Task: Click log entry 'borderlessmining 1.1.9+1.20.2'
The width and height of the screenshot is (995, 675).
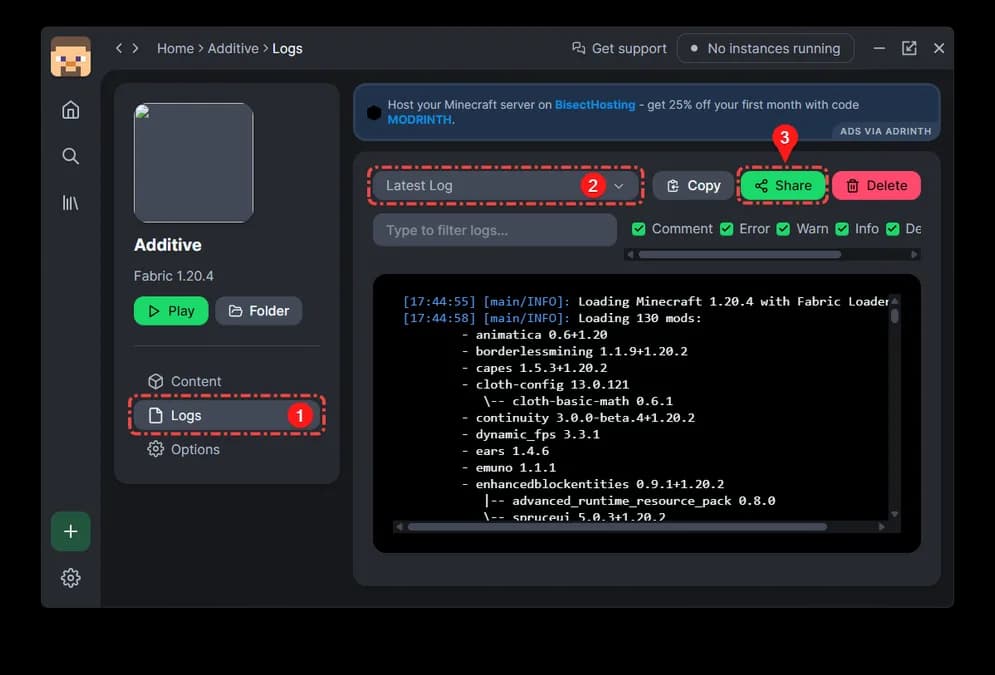Action: click(581, 351)
